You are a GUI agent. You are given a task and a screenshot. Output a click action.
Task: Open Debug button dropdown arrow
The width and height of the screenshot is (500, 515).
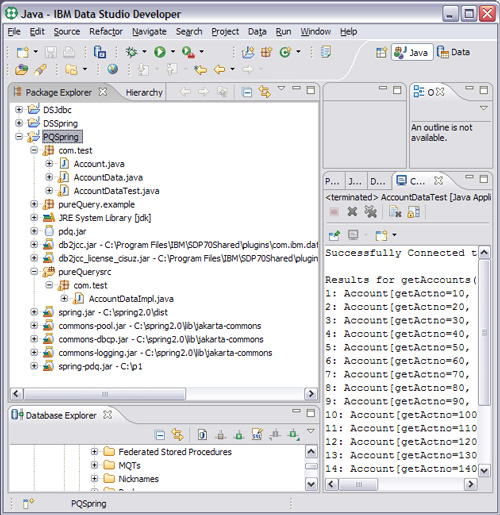pyautogui.click(x=144, y=52)
